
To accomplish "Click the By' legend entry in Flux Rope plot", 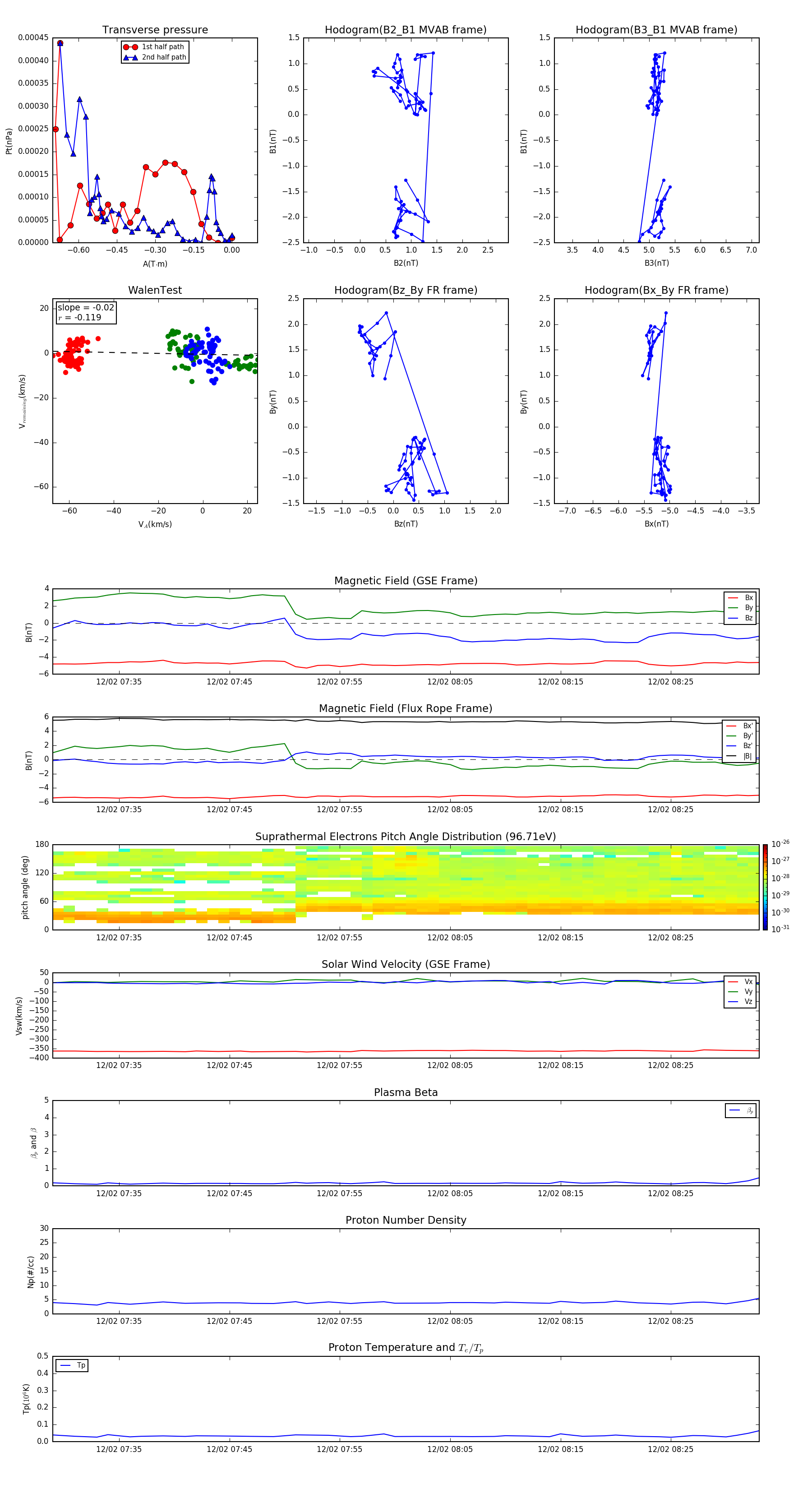I will pyautogui.click(x=740, y=736).
